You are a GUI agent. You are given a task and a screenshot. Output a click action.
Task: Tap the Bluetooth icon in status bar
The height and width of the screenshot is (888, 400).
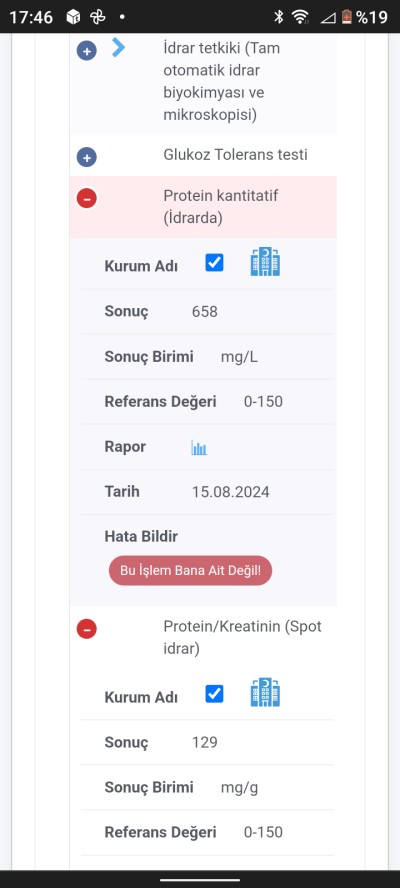pyautogui.click(x=278, y=17)
